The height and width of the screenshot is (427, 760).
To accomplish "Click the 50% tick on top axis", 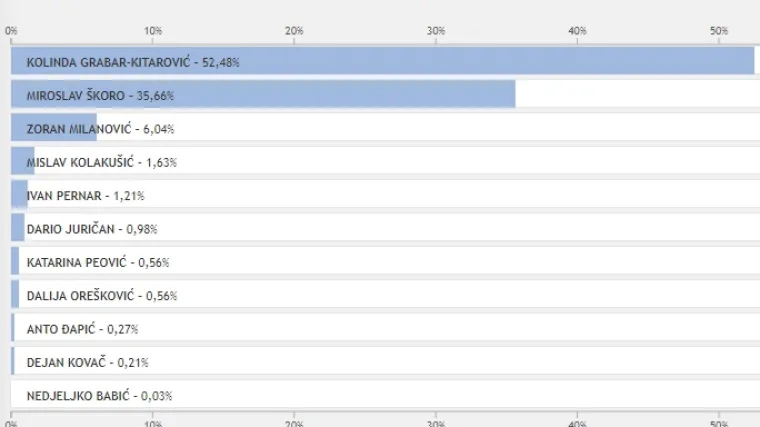I will 718,31.
